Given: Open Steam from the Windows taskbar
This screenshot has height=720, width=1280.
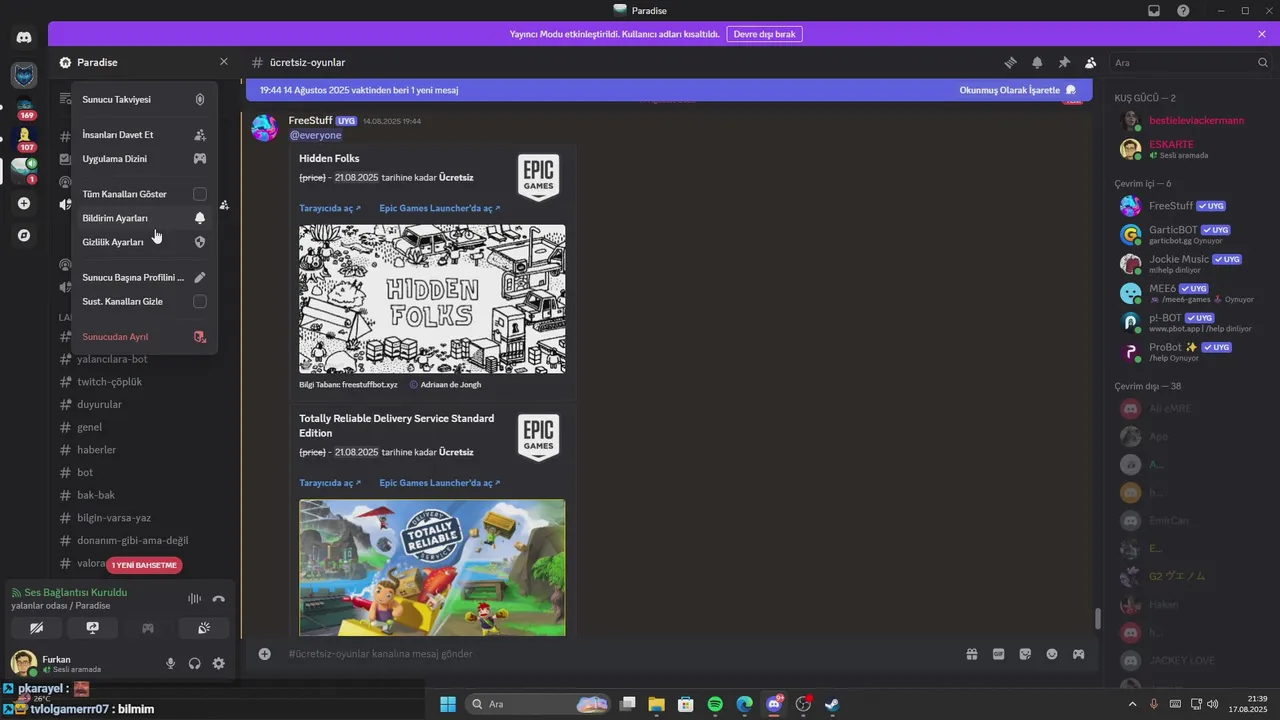Looking at the screenshot, I should pyautogui.click(x=831, y=704).
